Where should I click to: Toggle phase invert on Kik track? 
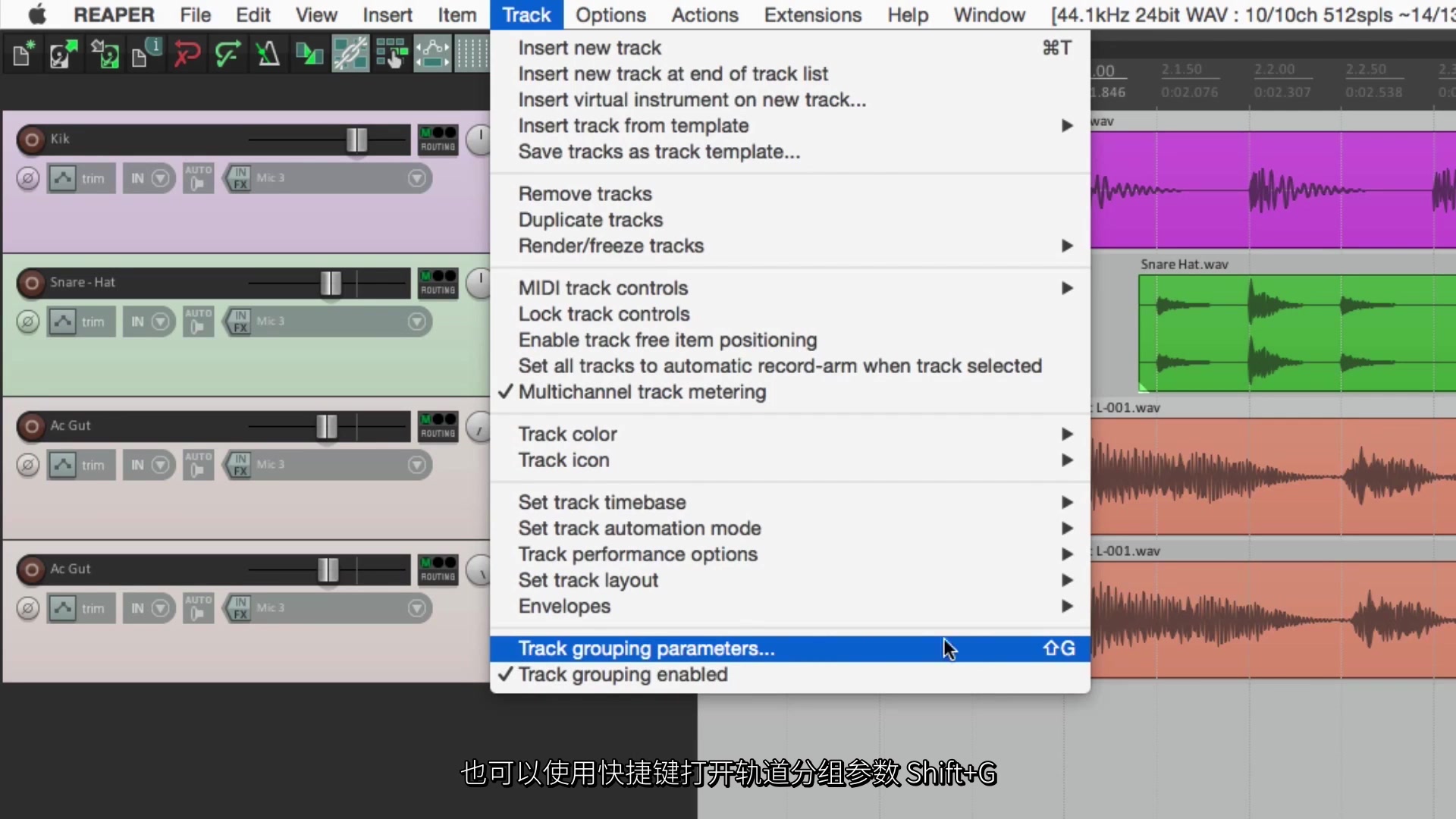[28, 179]
